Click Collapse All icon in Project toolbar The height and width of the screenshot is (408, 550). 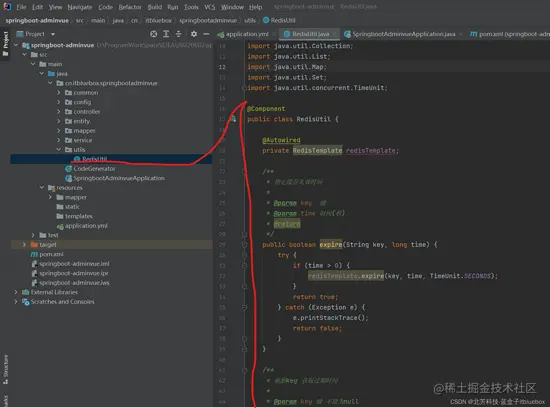(x=178, y=34)
